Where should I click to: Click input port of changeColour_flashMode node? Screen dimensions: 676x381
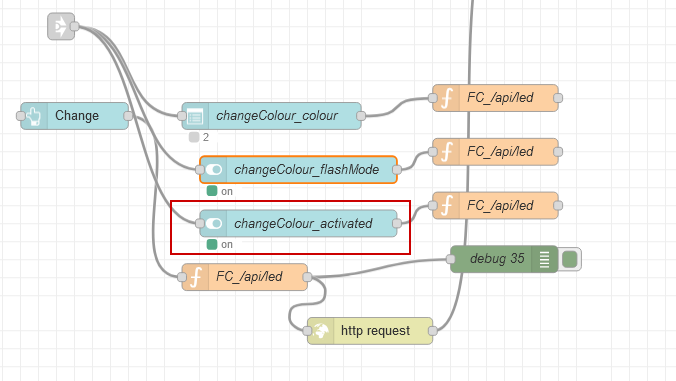tap(200, 170)
